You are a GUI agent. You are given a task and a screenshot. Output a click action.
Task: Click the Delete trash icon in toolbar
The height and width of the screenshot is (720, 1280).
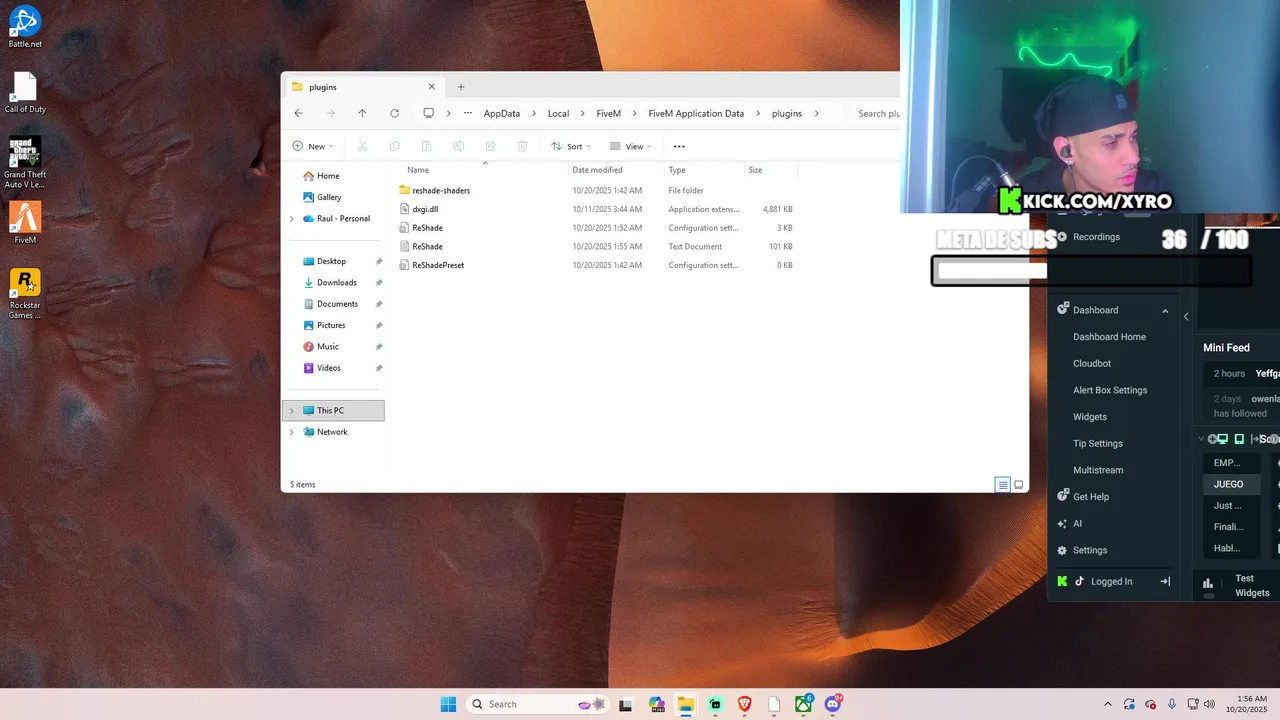(522, 146)
